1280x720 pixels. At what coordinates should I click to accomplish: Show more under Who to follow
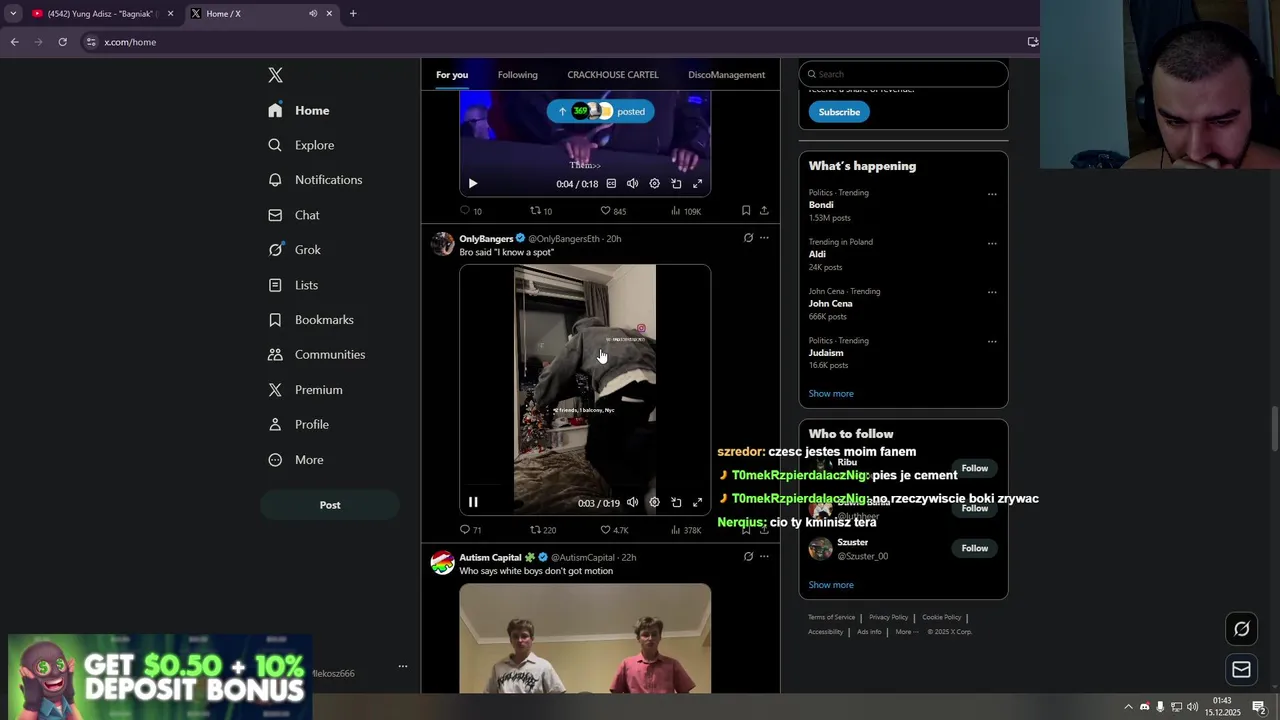point(831,585)
